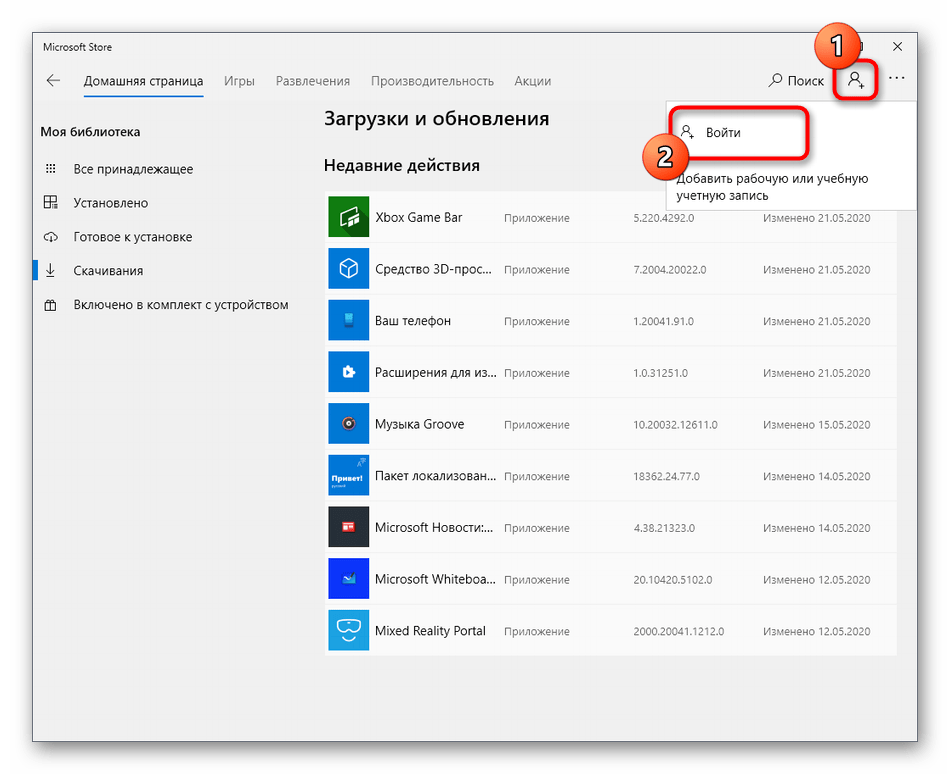
Task: Select Войти in the account menu
Action: point(723,132)
